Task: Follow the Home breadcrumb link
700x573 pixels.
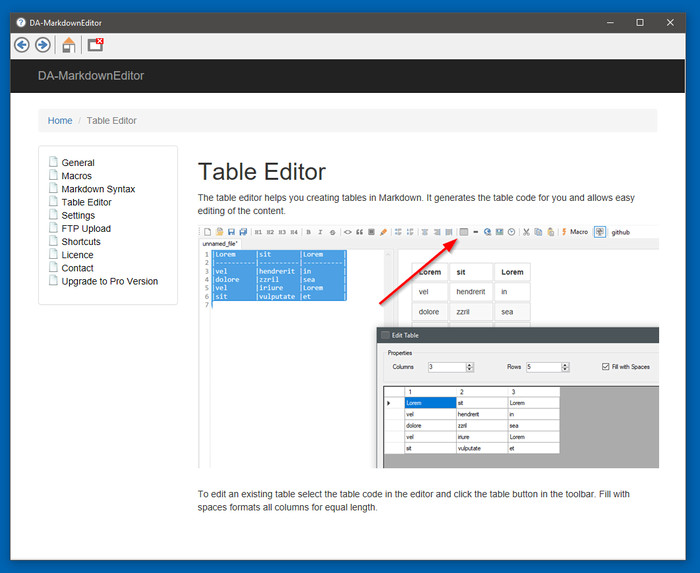Action: coord(60,120)
